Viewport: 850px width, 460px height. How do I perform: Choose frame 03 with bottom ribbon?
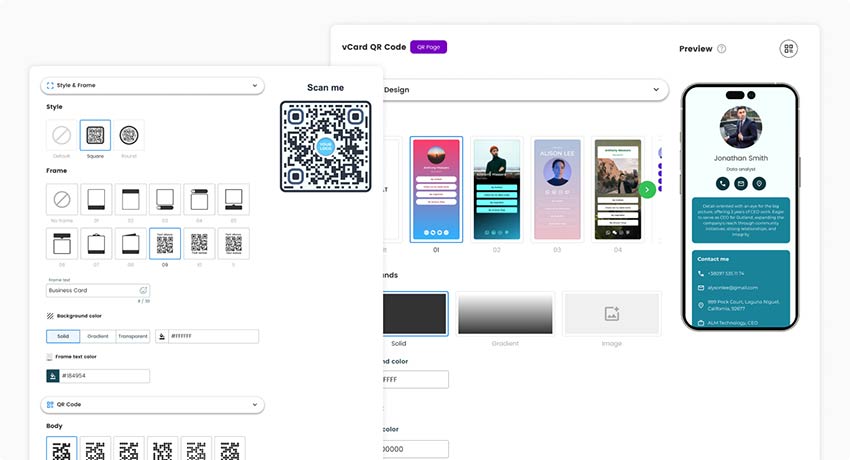(x=165, y=199)
